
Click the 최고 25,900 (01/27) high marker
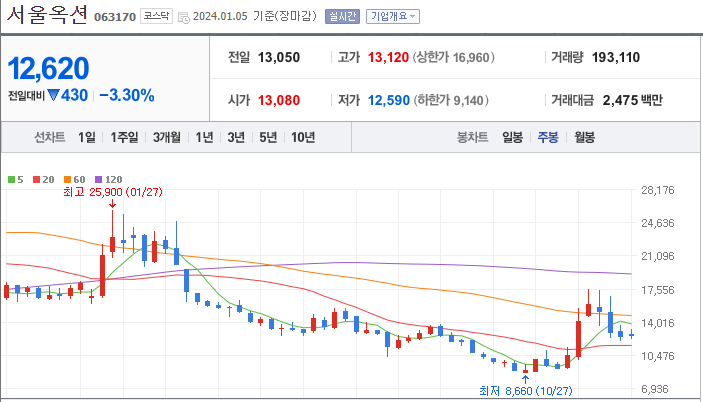click(x=113, y=192)
